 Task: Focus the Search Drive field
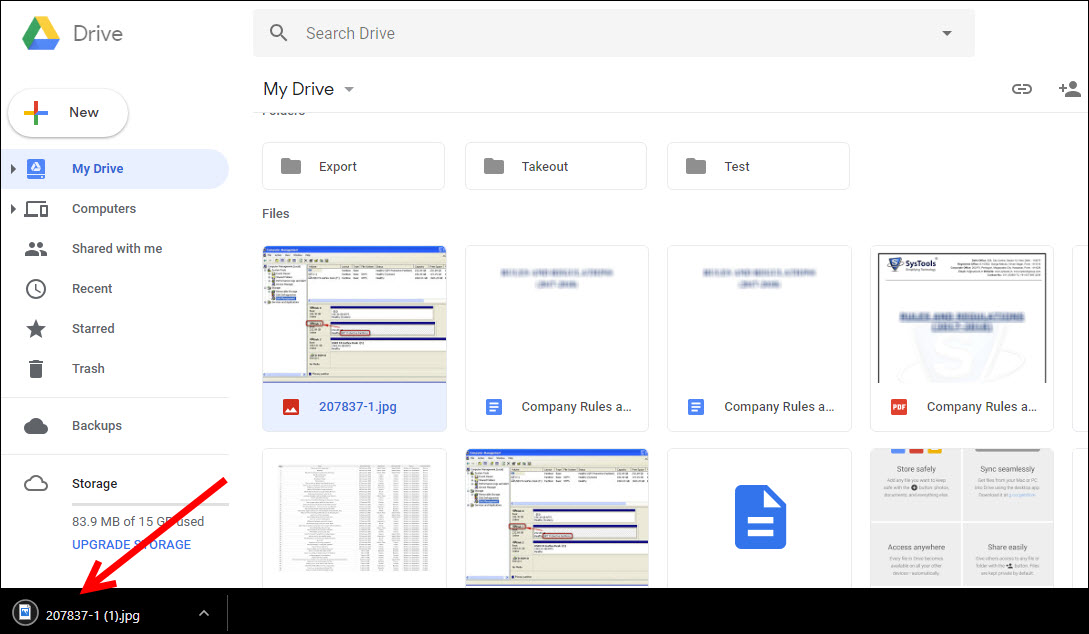click(x=614, y=33)
